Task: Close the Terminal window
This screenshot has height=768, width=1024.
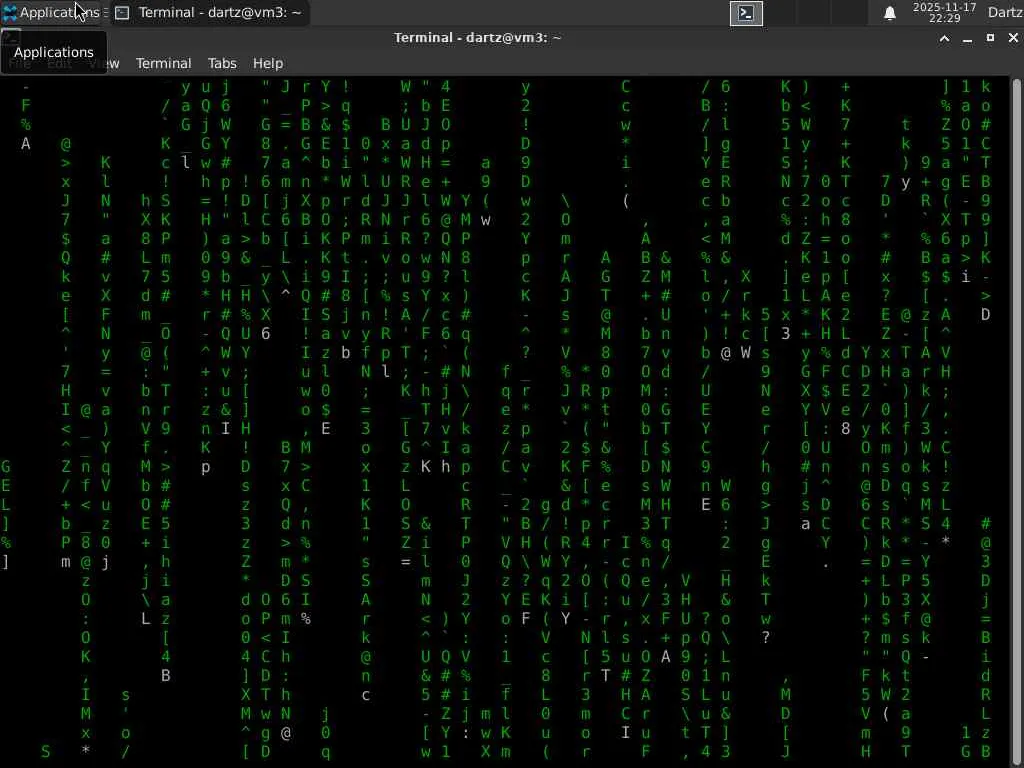Action: tap(1013, 39)
